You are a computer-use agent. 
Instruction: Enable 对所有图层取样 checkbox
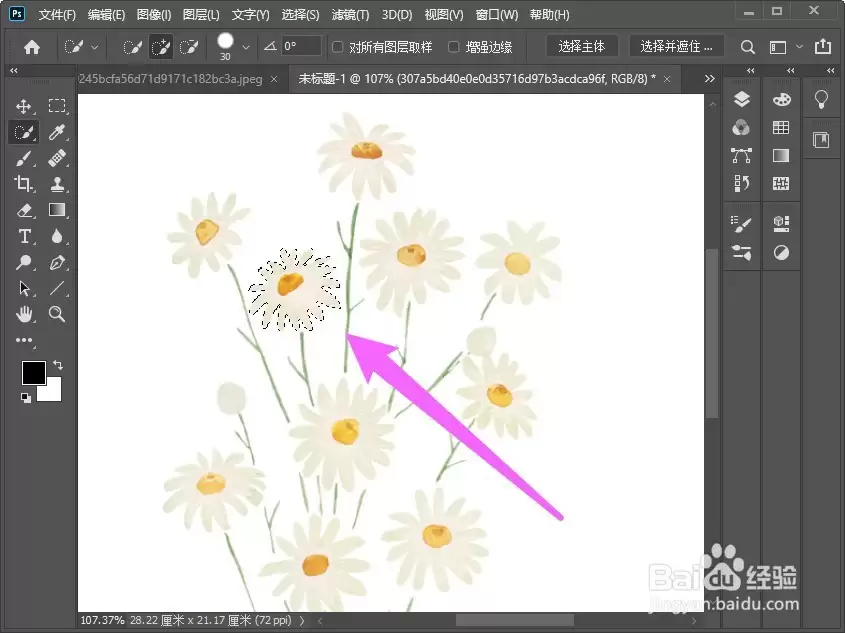(x=337, y=47)
